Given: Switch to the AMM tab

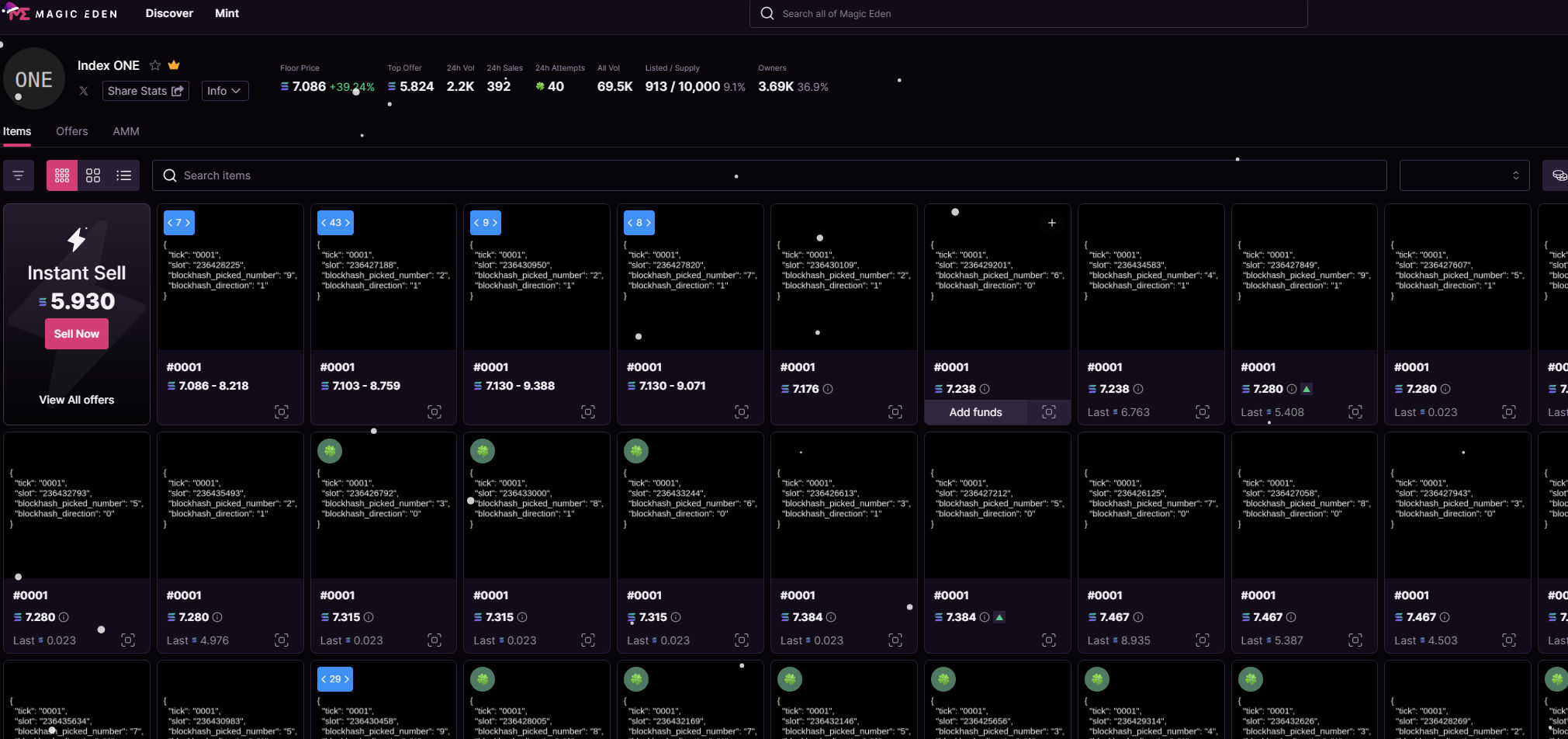Looking at the screenshot, I should click(x=126, y=131).
